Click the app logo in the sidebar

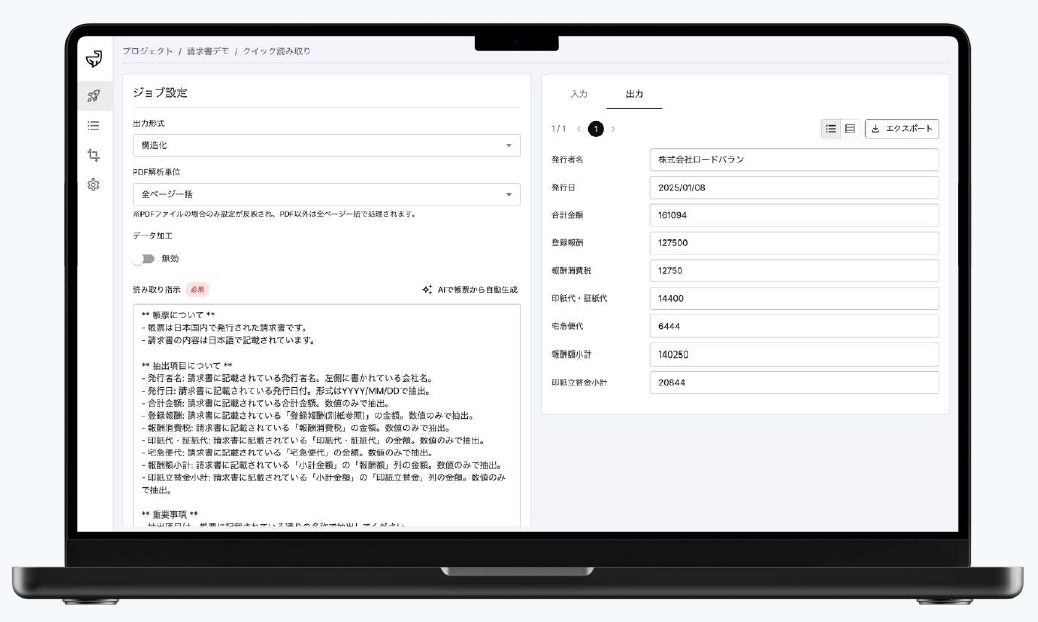point(94,58)
